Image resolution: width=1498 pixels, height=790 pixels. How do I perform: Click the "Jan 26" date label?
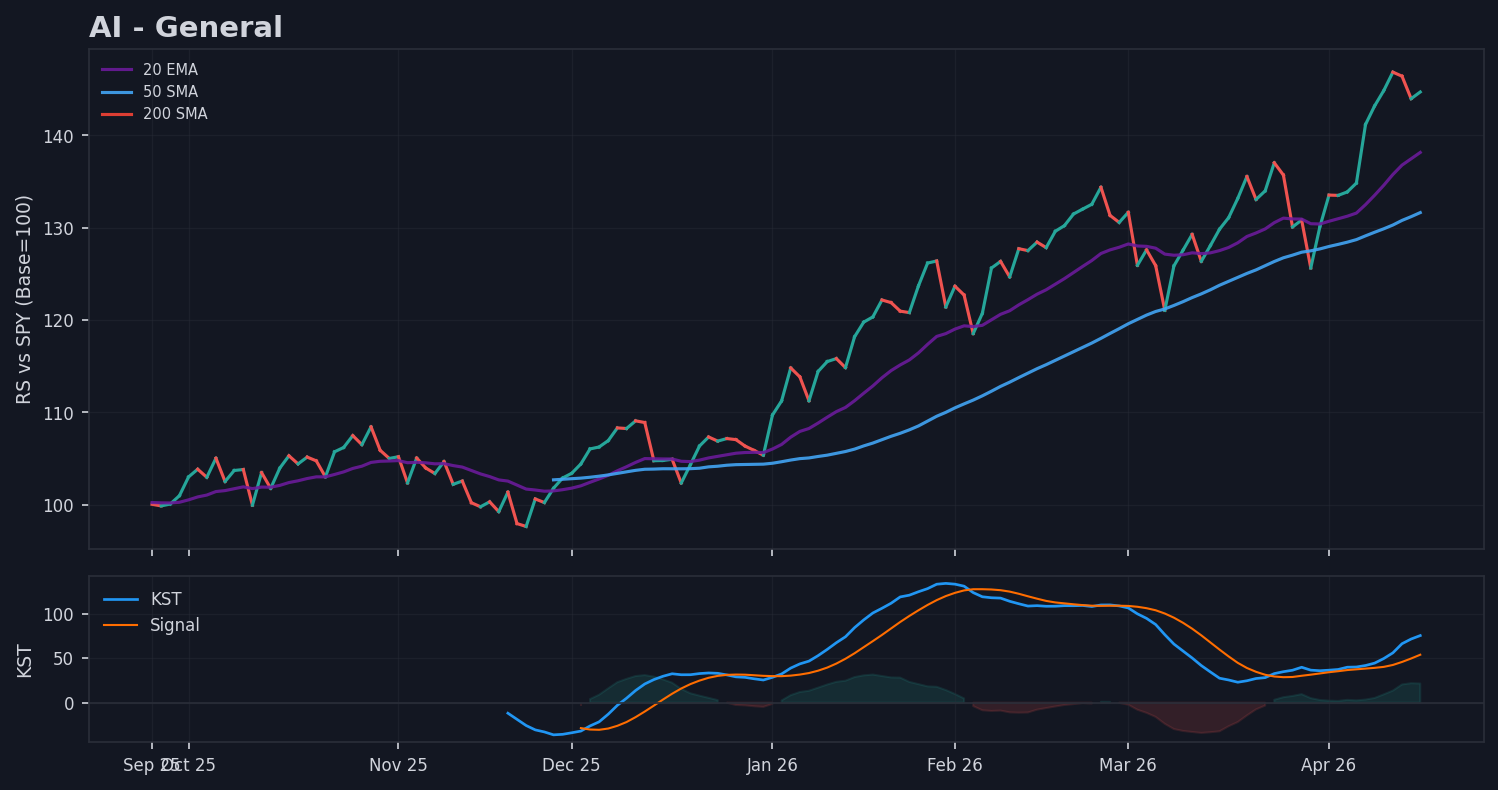point(772,766)
